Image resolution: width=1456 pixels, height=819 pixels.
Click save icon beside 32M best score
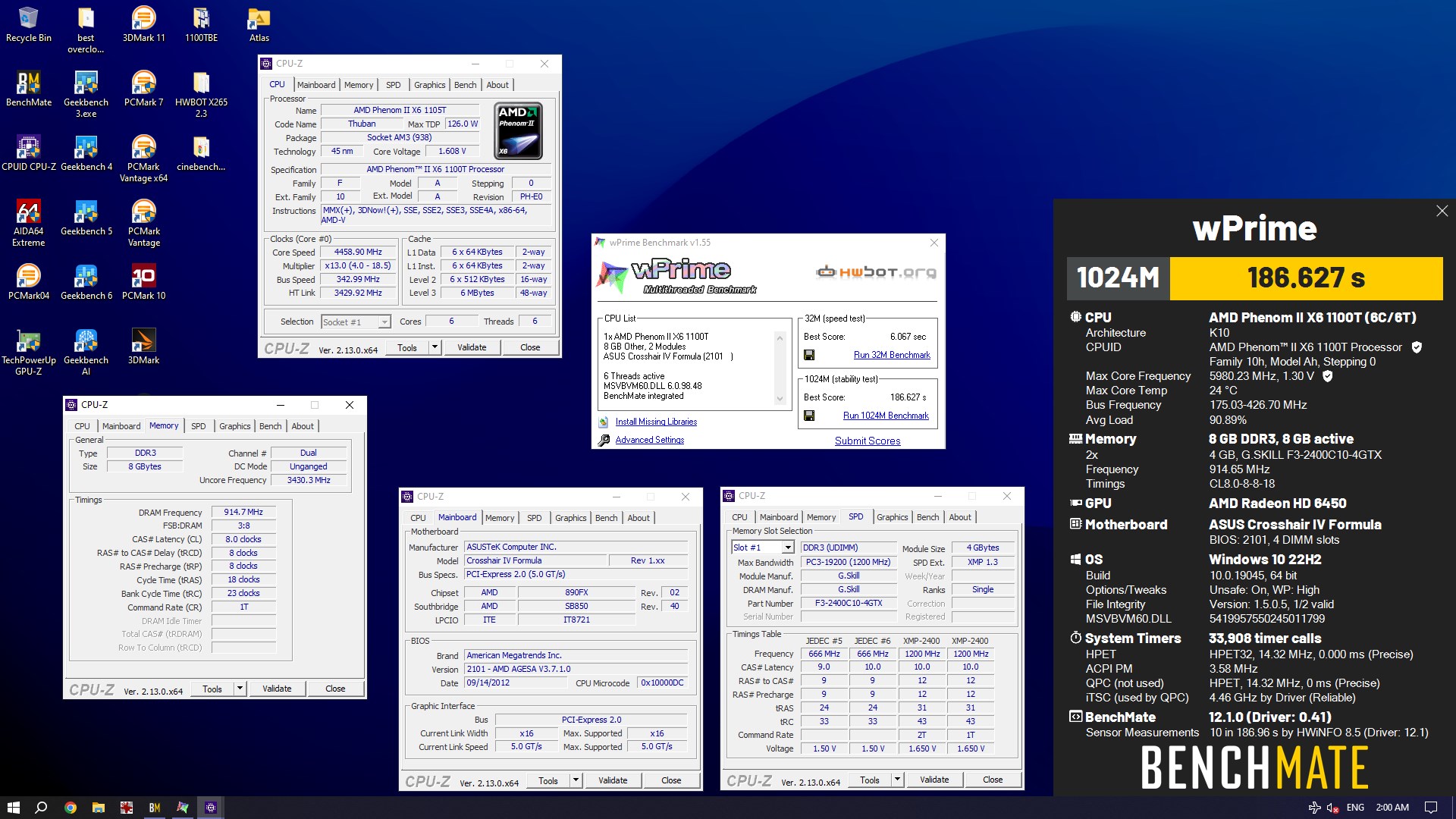click(809, 355)
